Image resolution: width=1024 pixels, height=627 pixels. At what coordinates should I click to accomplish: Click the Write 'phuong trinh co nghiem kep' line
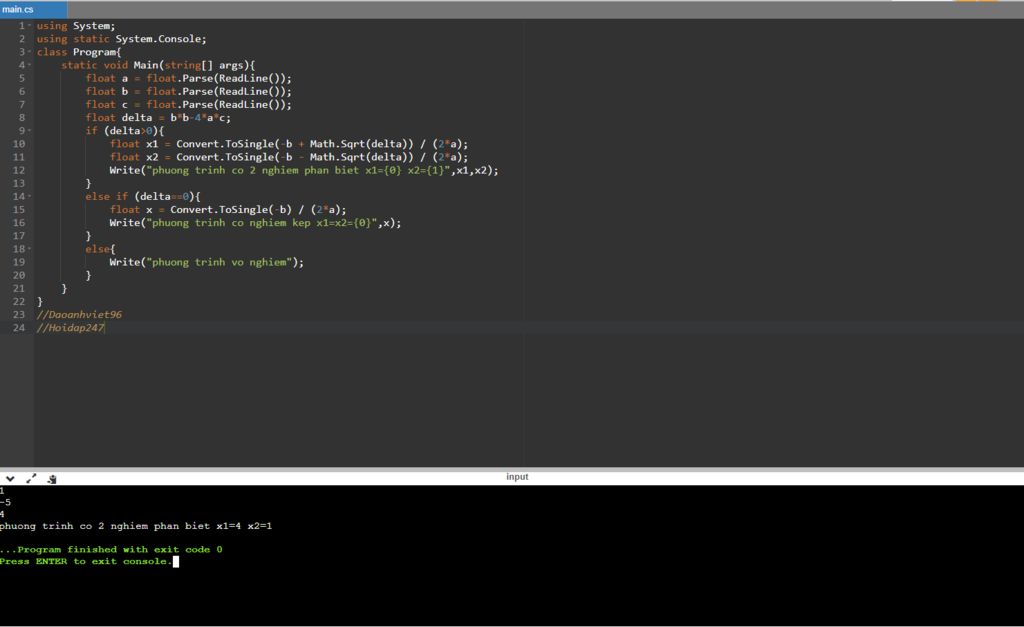[x=255, y=223]
